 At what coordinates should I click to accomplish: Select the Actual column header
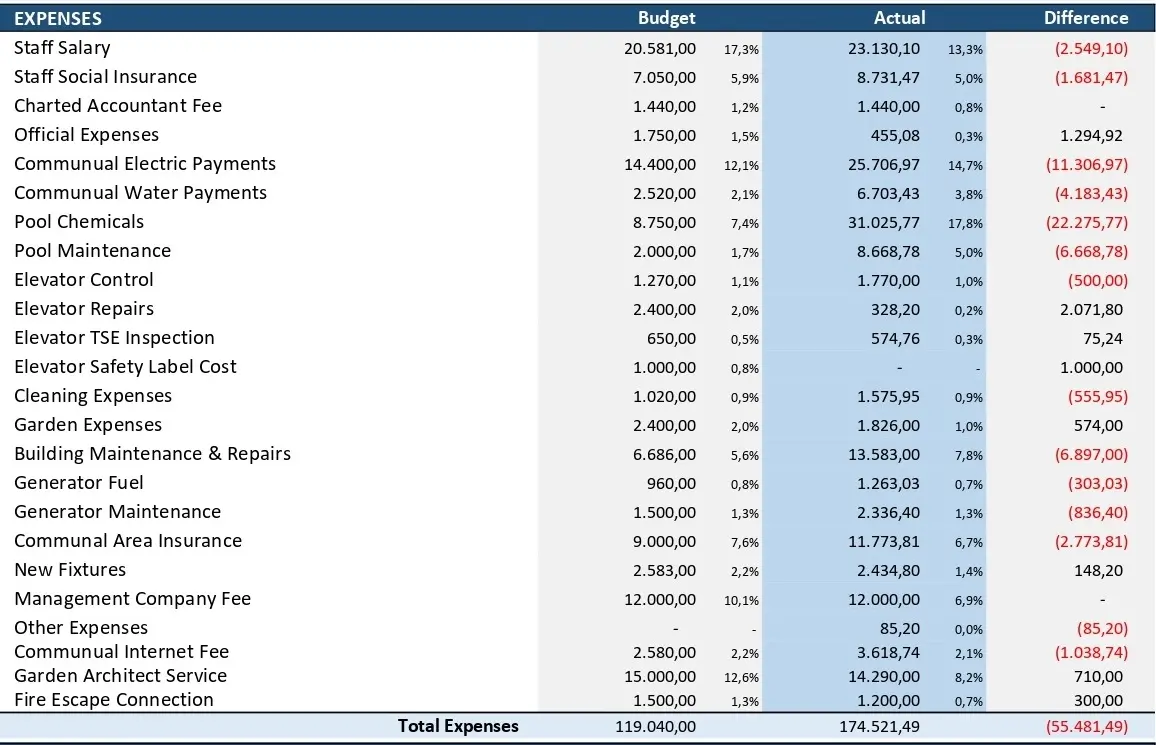click(x=899, y=18)
